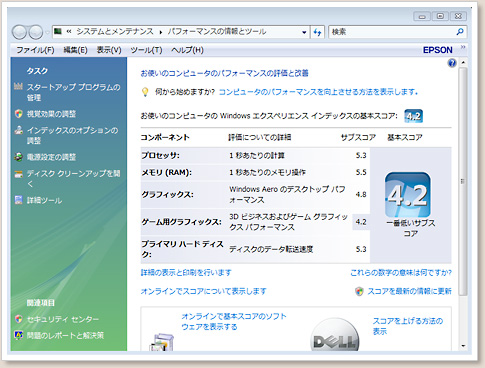Viewport: 485px width, 368px height.
Task: Click オンラインでスコアについて表示します link
Action: (203, 291)
